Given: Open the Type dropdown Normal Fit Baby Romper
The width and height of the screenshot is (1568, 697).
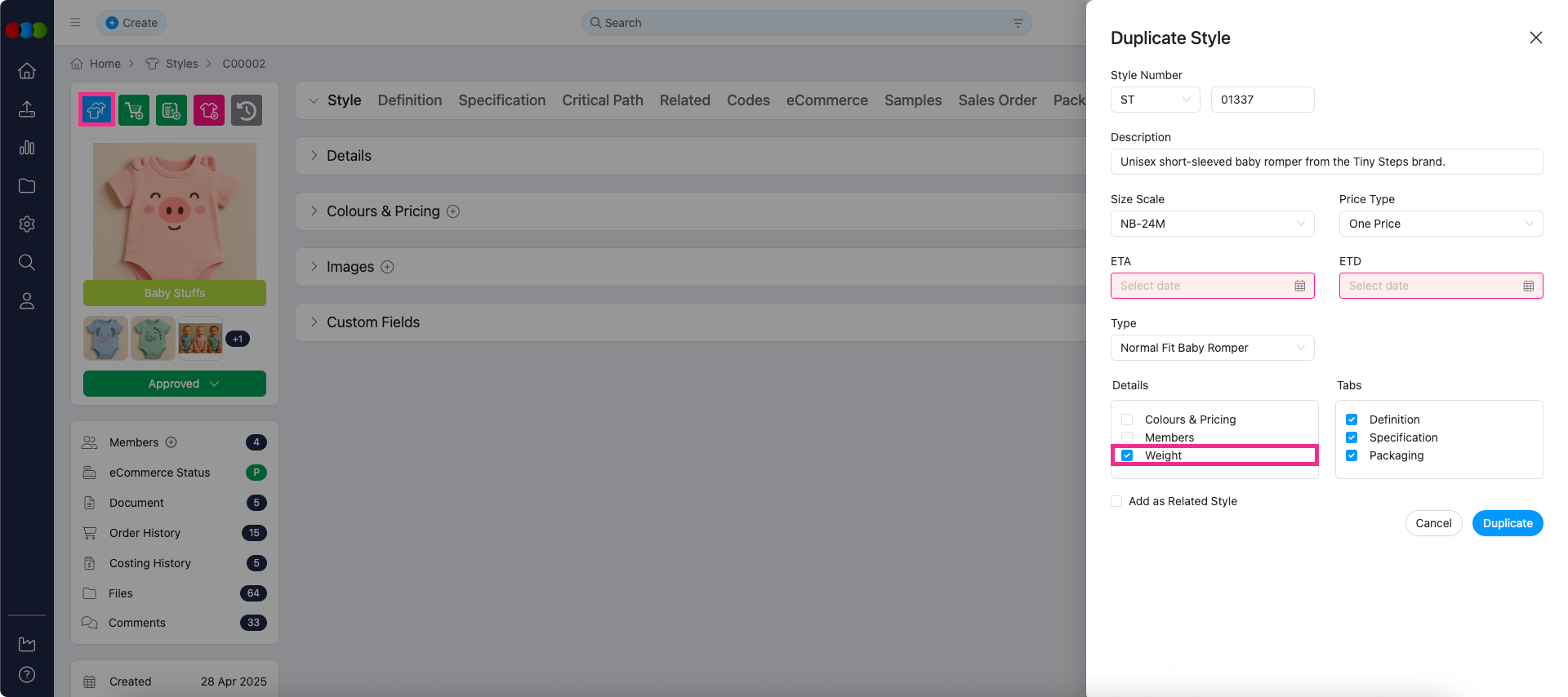Looking at the screenshot, I should coord(1212,348).
